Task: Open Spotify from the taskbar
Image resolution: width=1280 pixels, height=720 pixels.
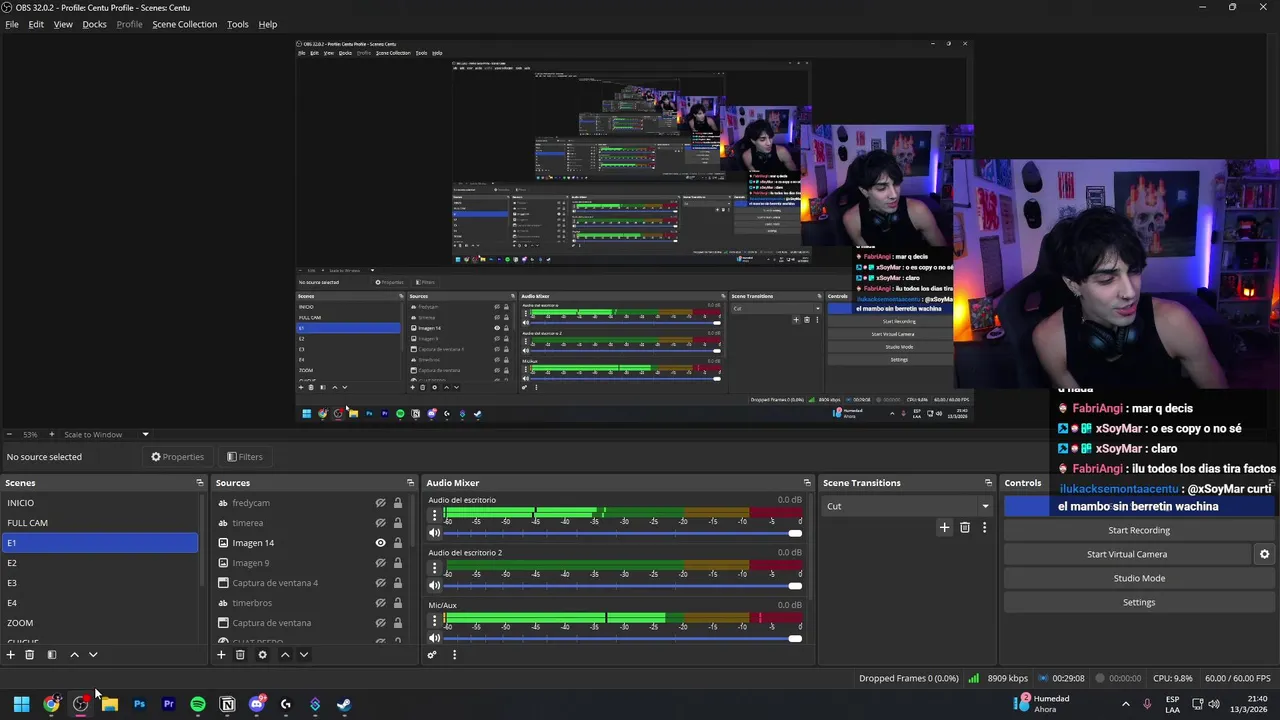Action: [198, 704]
